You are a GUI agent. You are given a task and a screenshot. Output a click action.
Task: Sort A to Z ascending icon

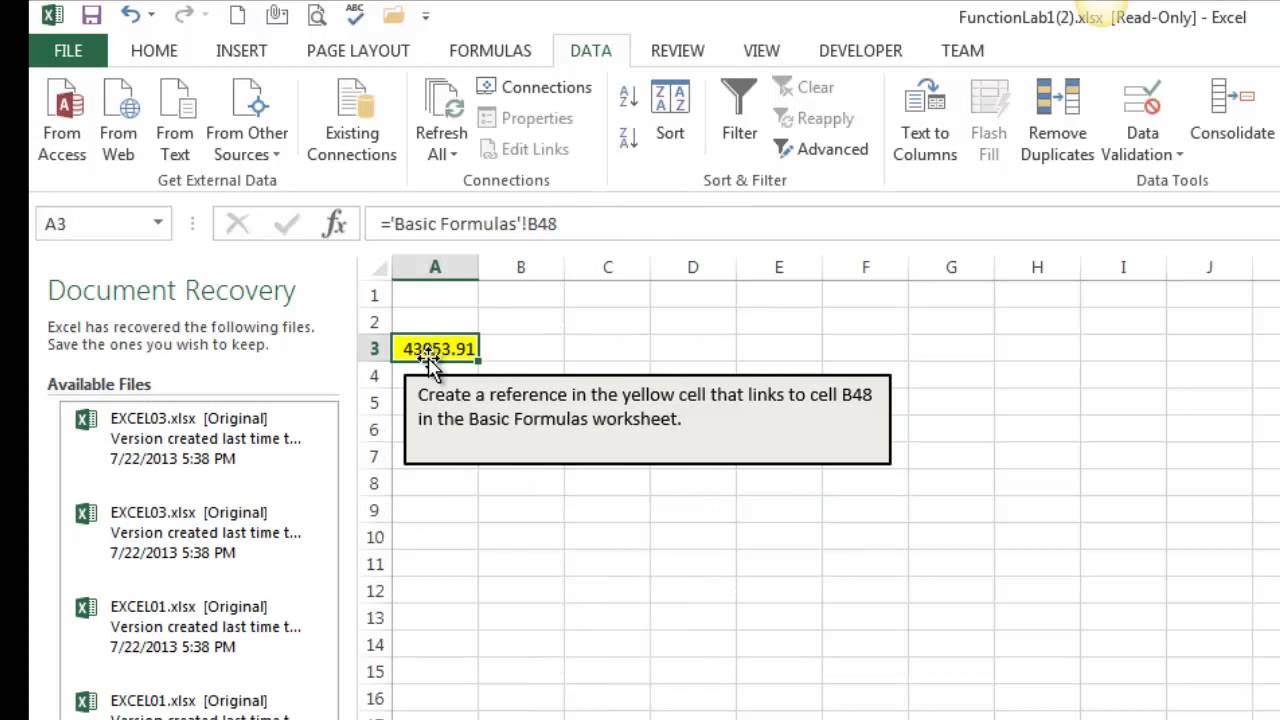click(x=628, y=97)
